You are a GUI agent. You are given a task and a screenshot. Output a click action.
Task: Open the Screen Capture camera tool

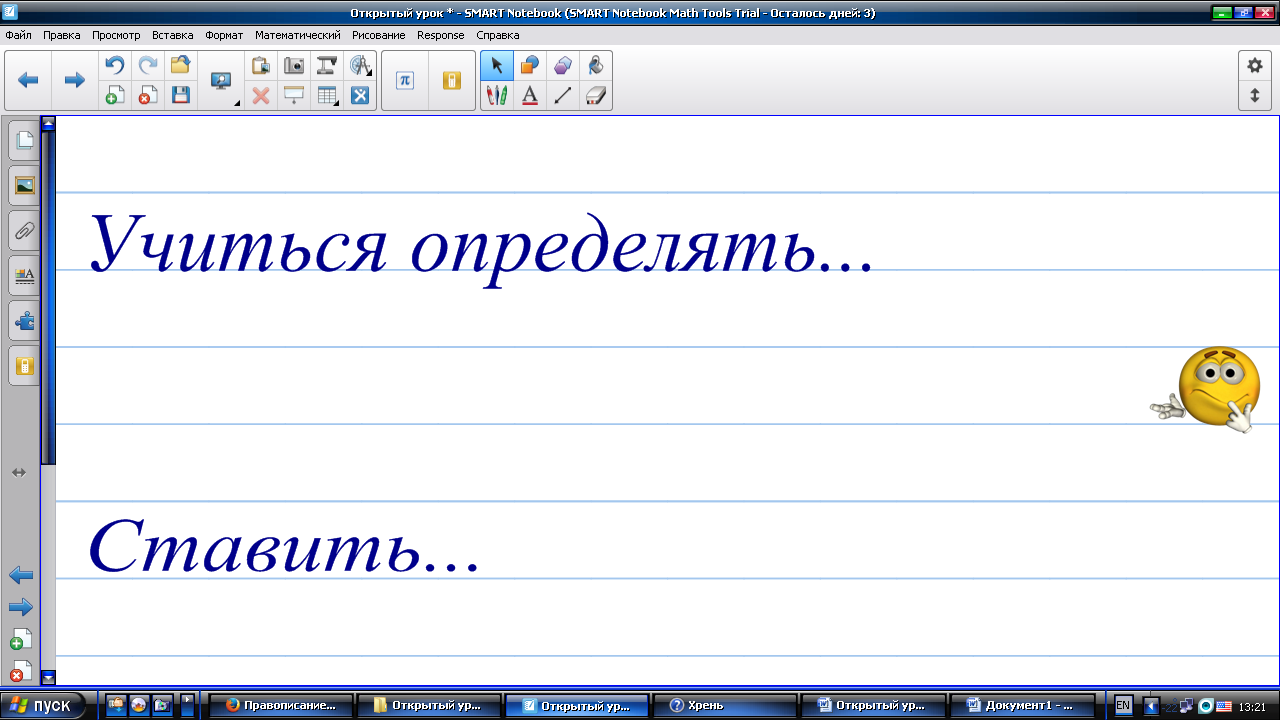(x=294, y=66)
